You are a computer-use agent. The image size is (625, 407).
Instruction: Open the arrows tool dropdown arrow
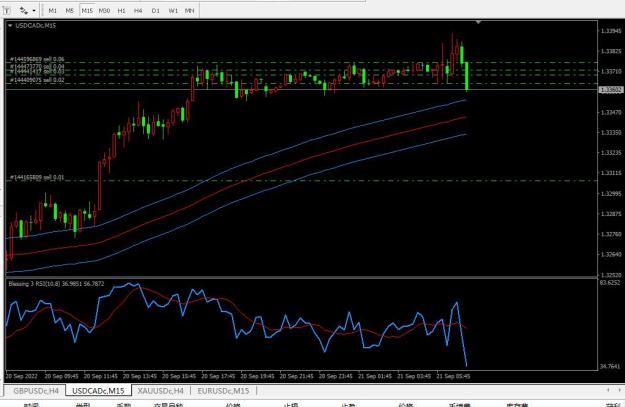coord(34,11)
